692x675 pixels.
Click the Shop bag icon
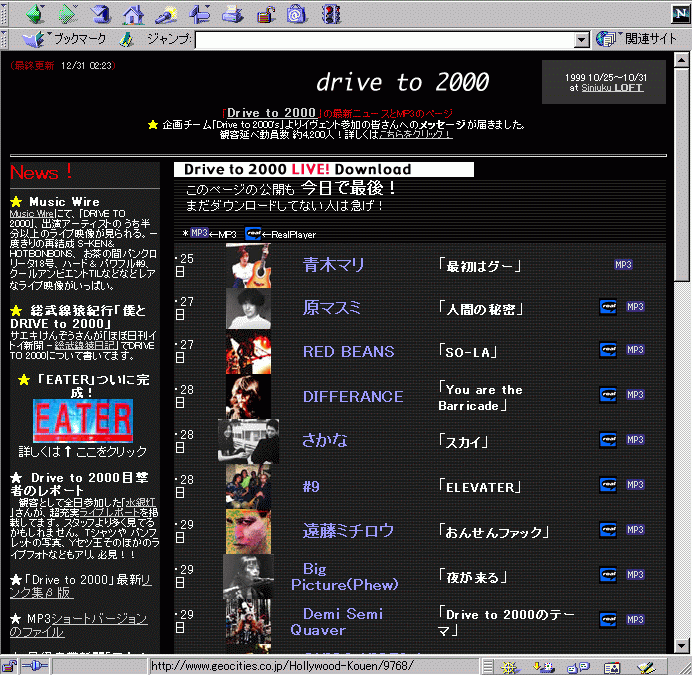[x=297, y=14]
